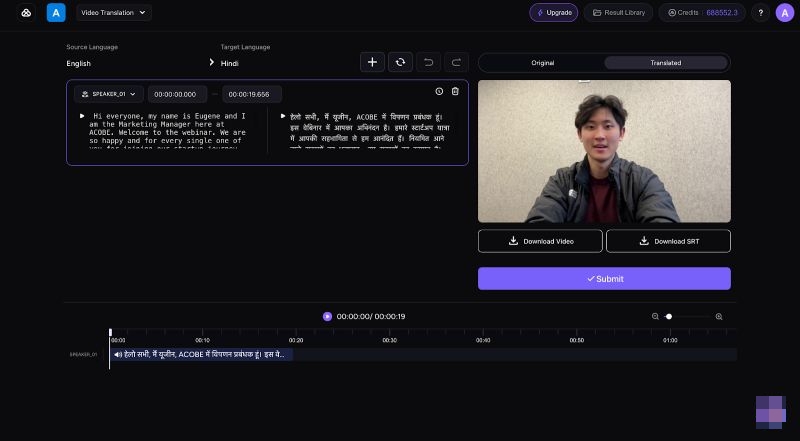
Task: Zoom in the timeline with the plus magnifier
Action: pos(719,316)
